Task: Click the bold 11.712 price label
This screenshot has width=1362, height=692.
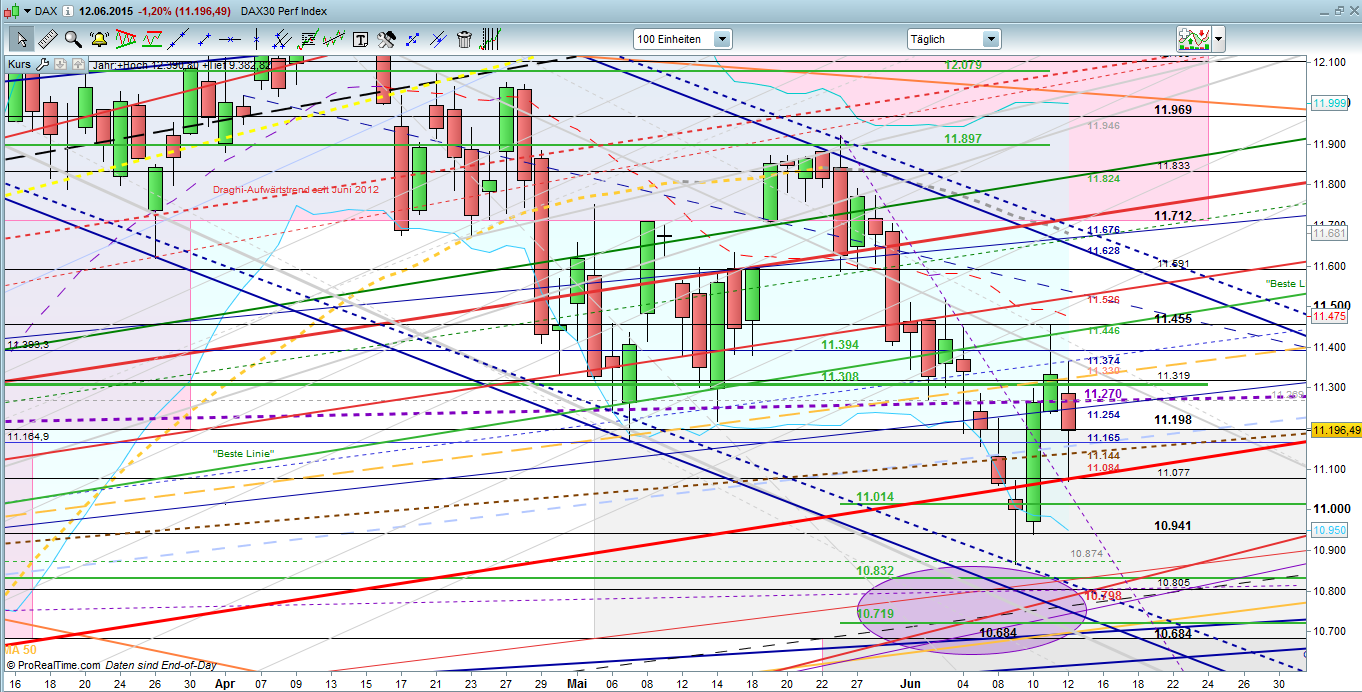Action: pos(1173,215)
